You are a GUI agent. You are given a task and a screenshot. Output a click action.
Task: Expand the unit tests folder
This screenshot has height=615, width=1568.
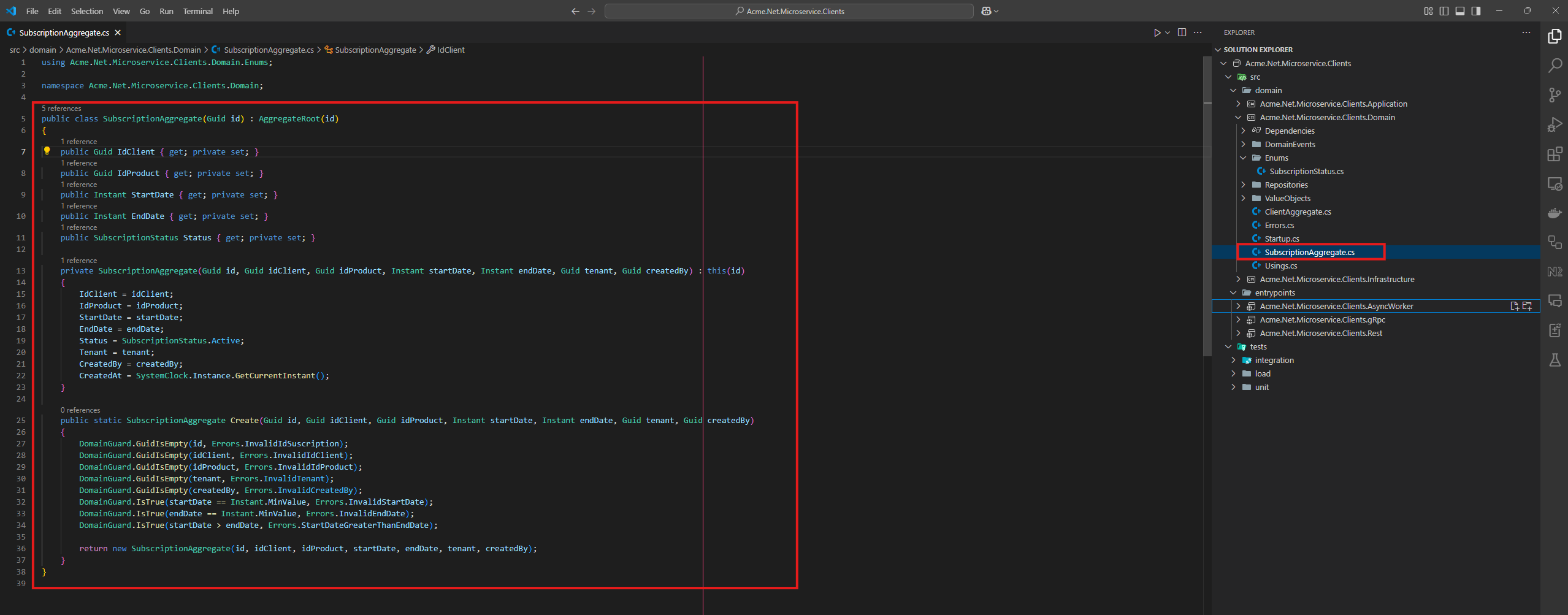[x=1233, y=387]
